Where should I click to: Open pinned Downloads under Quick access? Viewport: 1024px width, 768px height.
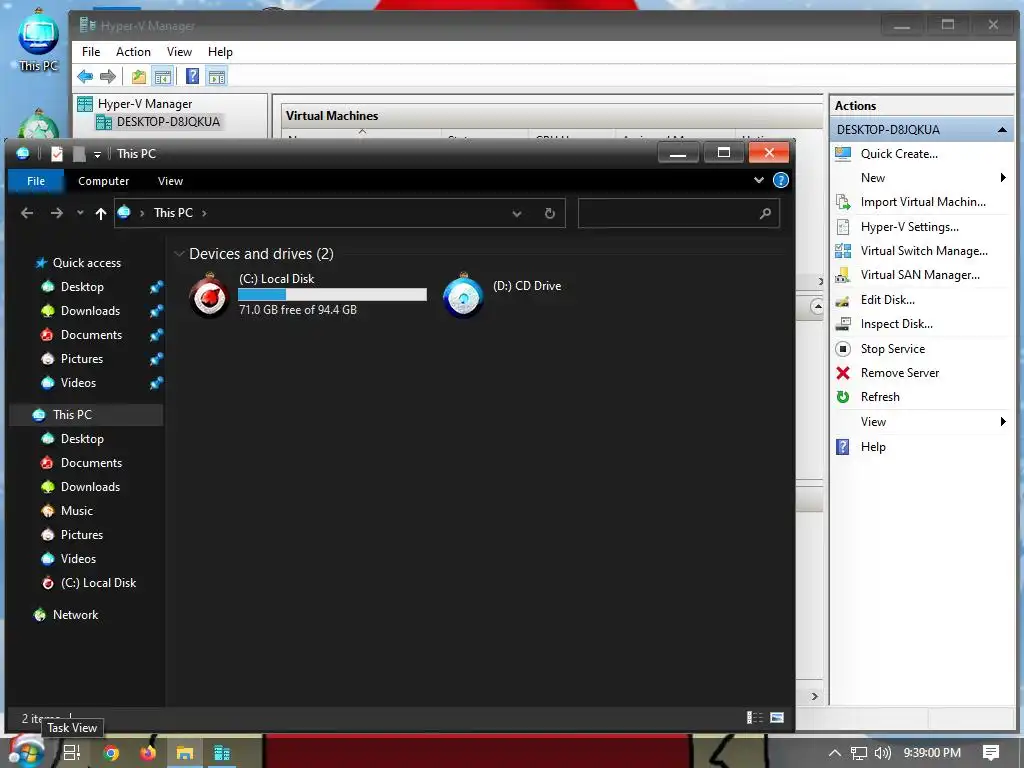[90, 311]
